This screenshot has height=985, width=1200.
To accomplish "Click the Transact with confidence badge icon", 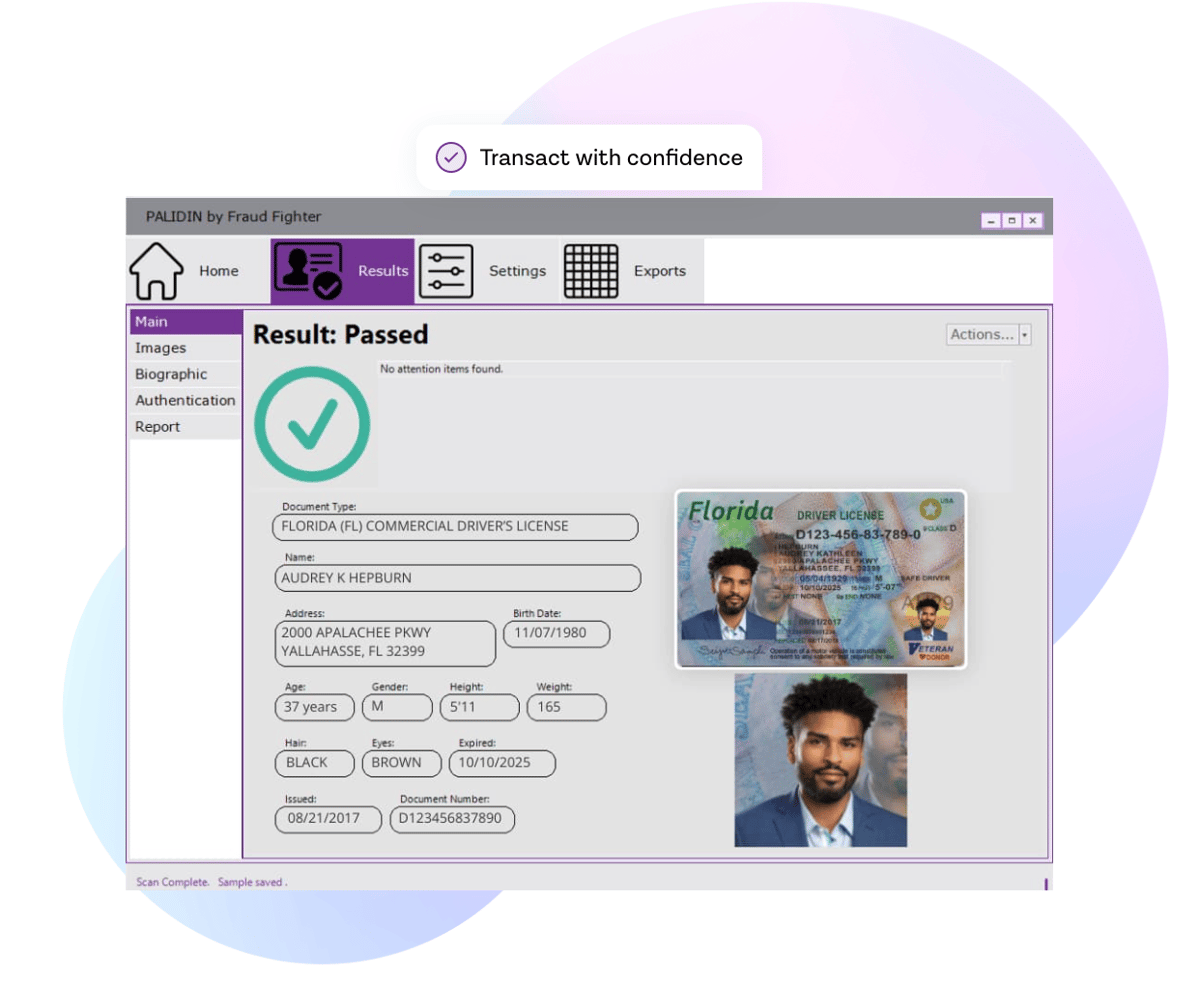I will click(x=451, y=157).
